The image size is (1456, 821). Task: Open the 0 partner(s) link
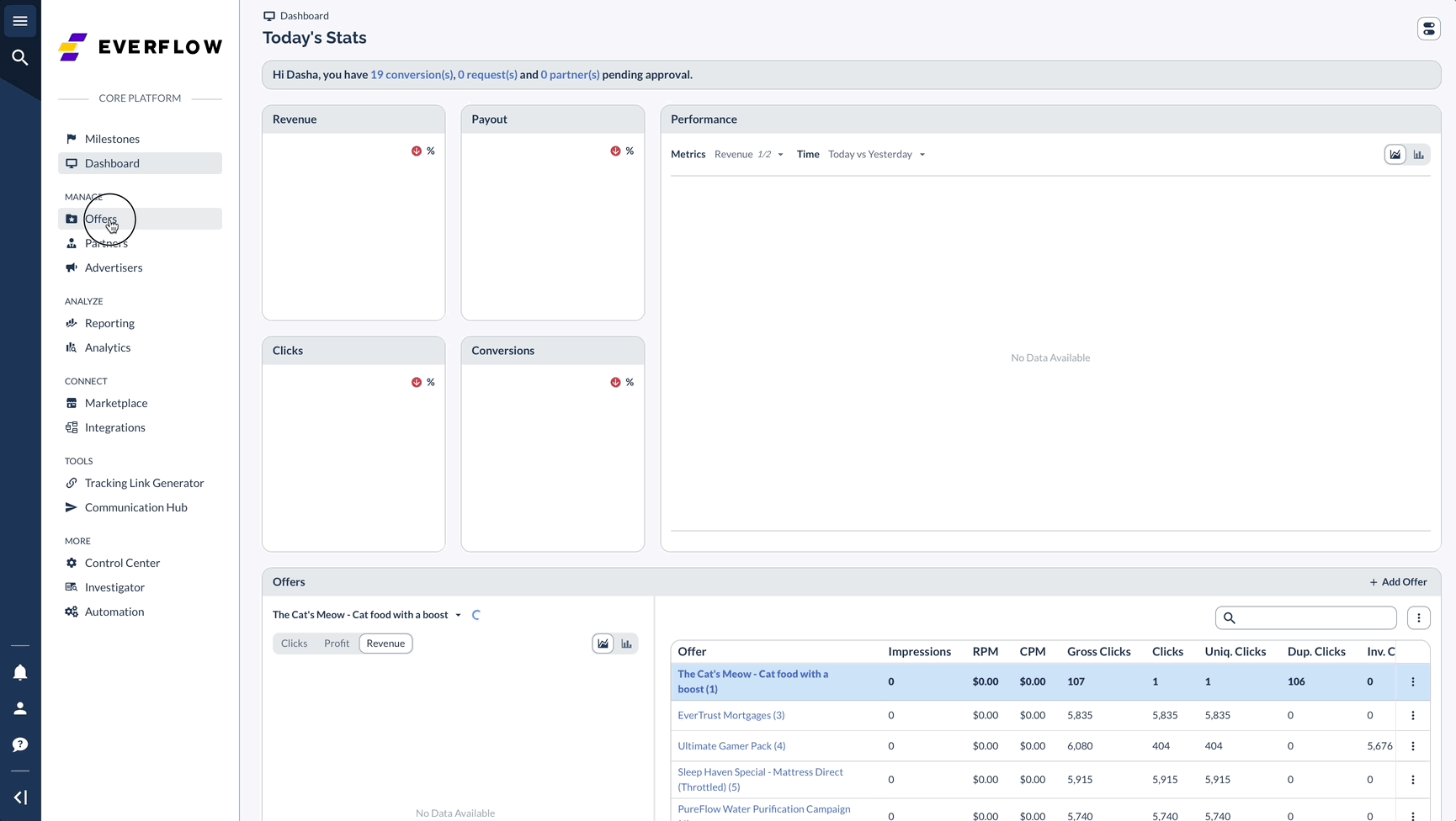pos(570,75)
